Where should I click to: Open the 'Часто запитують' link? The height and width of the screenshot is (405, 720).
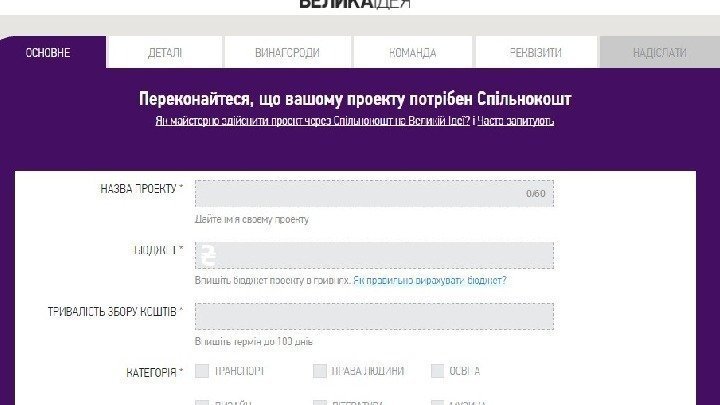pos(515,121)
